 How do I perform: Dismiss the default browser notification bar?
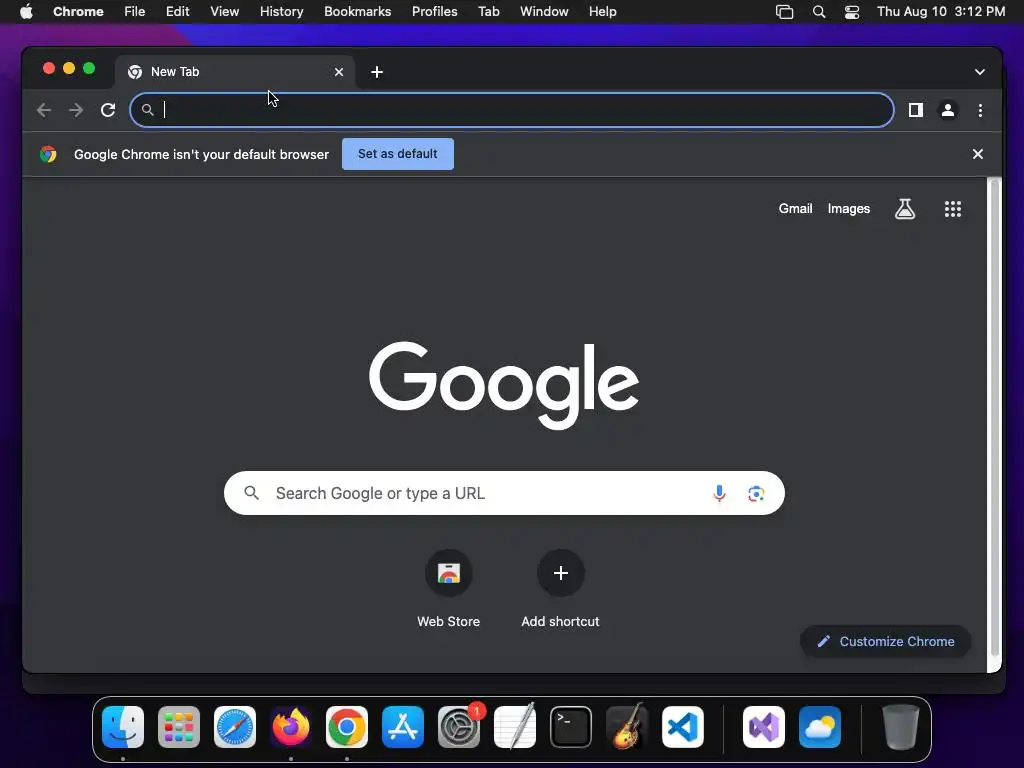[x=978, y=154]
